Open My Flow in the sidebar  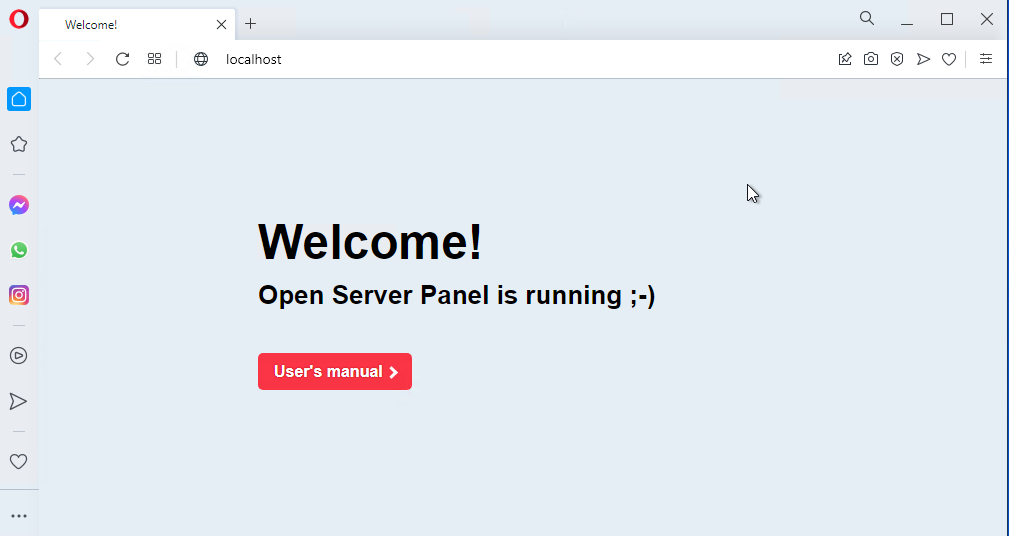pos(19,402)
